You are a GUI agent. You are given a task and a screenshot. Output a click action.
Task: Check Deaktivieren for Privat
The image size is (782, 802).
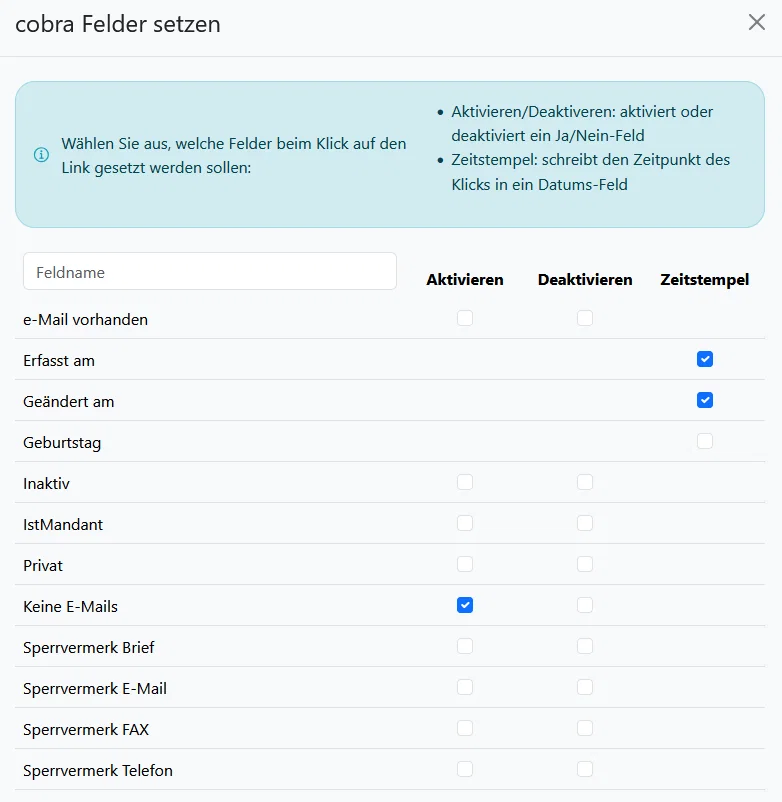(585, 564)
